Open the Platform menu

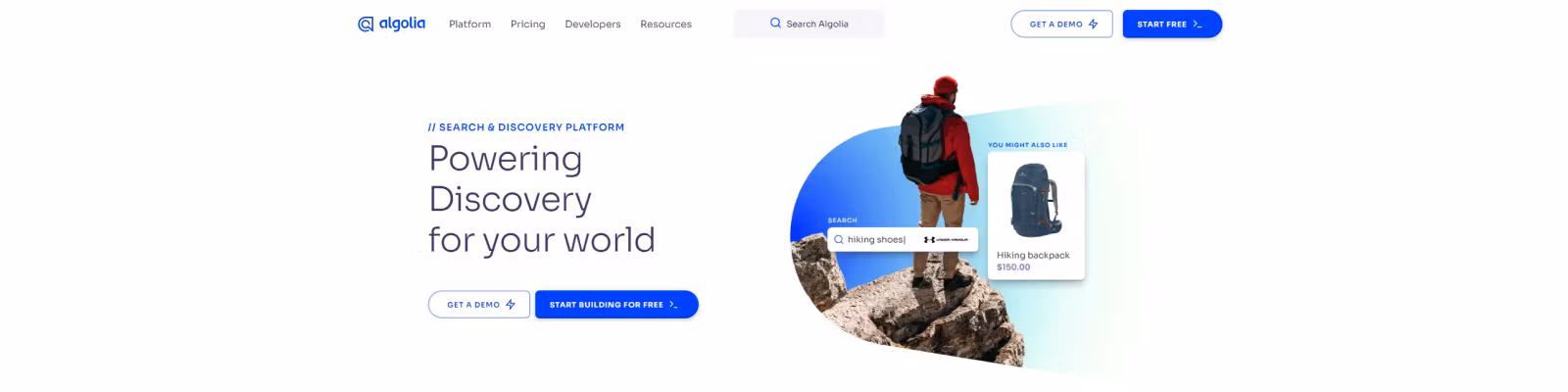pos(469,24)
